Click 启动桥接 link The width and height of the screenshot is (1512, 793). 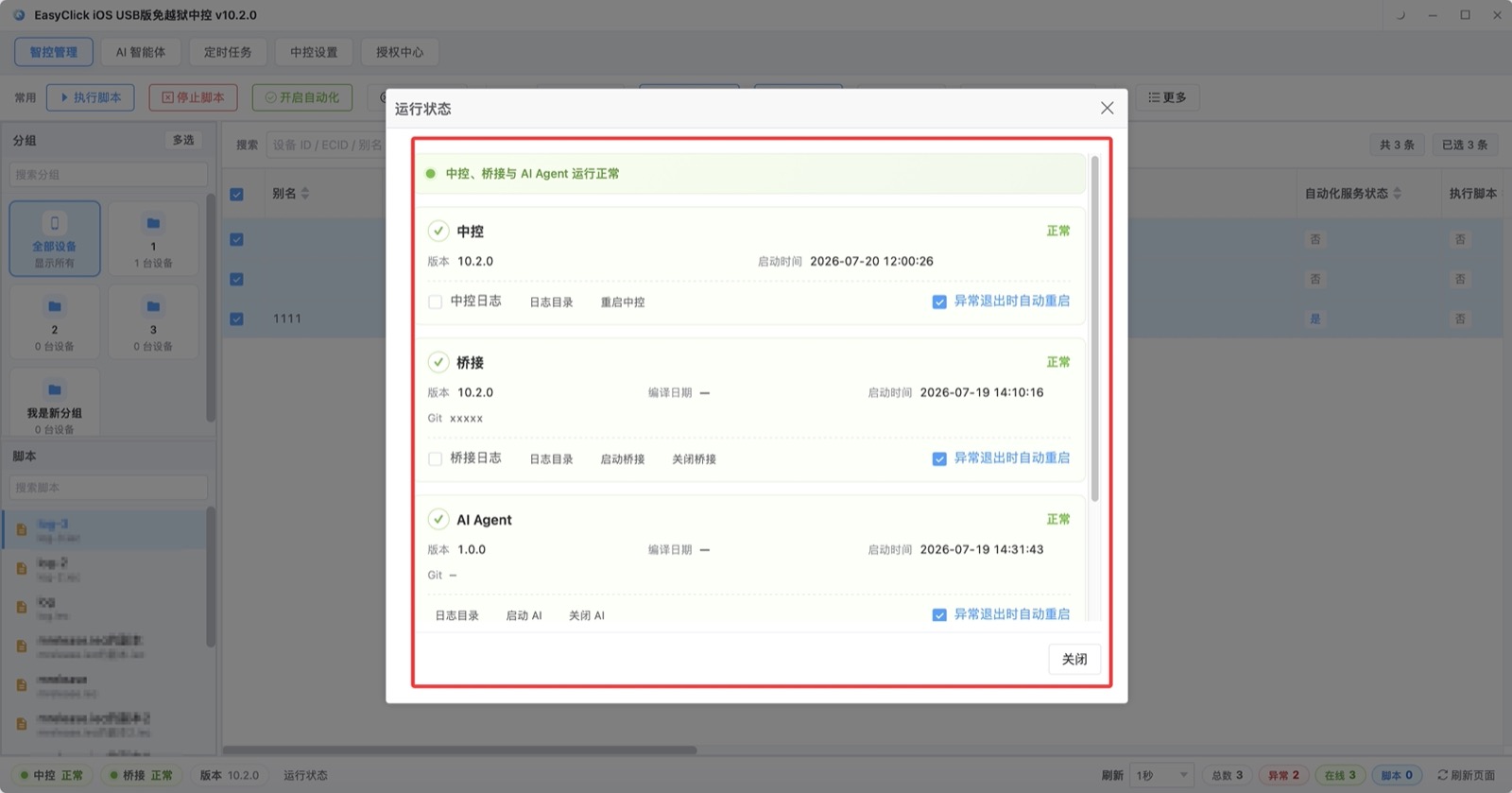click(x=623, y=459)
